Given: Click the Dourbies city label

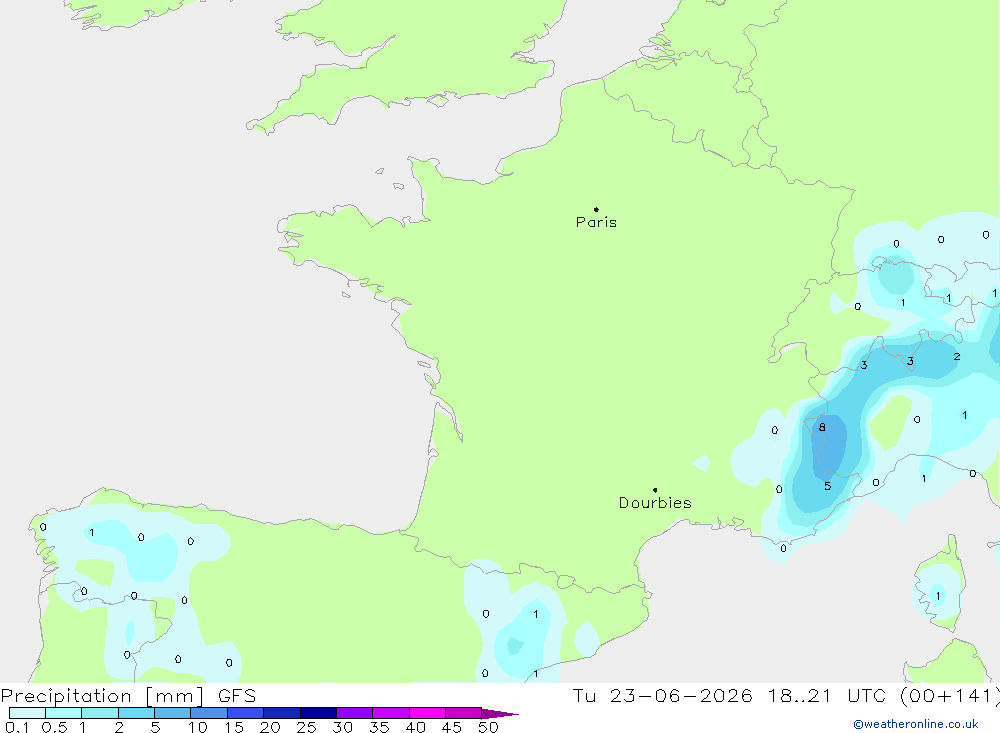Looking at the screenshot, I should [655, 503].
